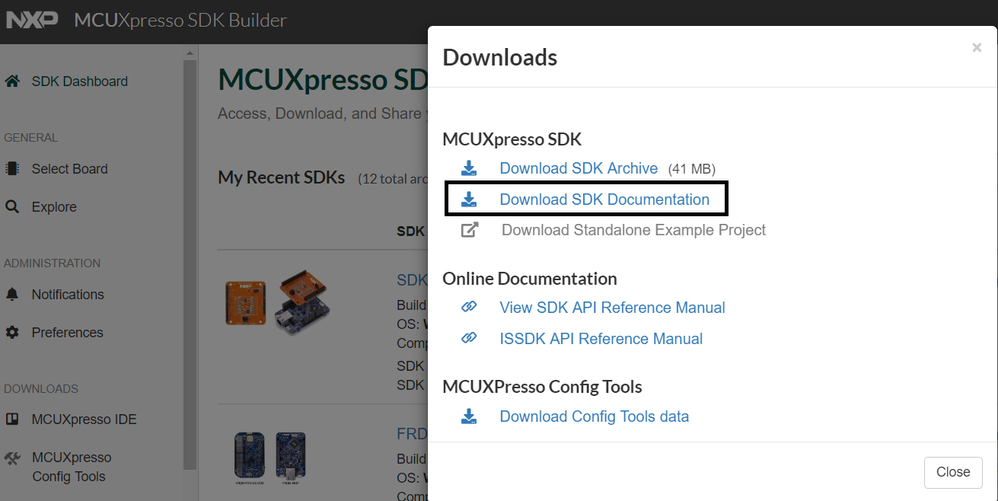Click the download icon beside Config Tools data

(469, 416)
